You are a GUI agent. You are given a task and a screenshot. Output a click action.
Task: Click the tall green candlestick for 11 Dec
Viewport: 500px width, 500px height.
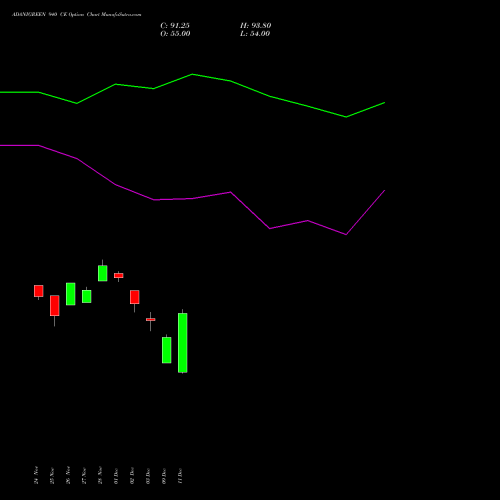183,343
